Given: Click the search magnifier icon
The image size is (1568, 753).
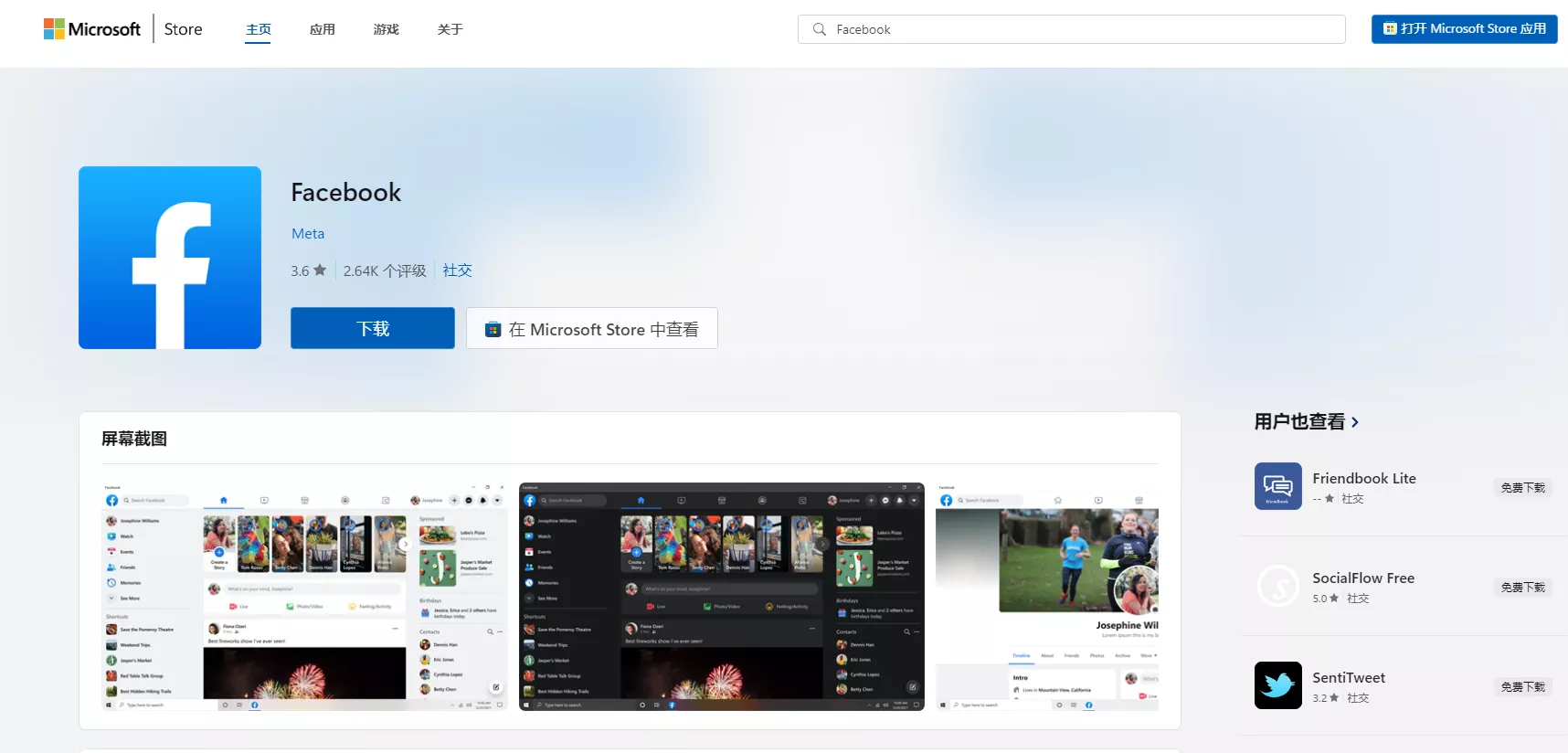Looking at the screenshot, I should (819, 29).
